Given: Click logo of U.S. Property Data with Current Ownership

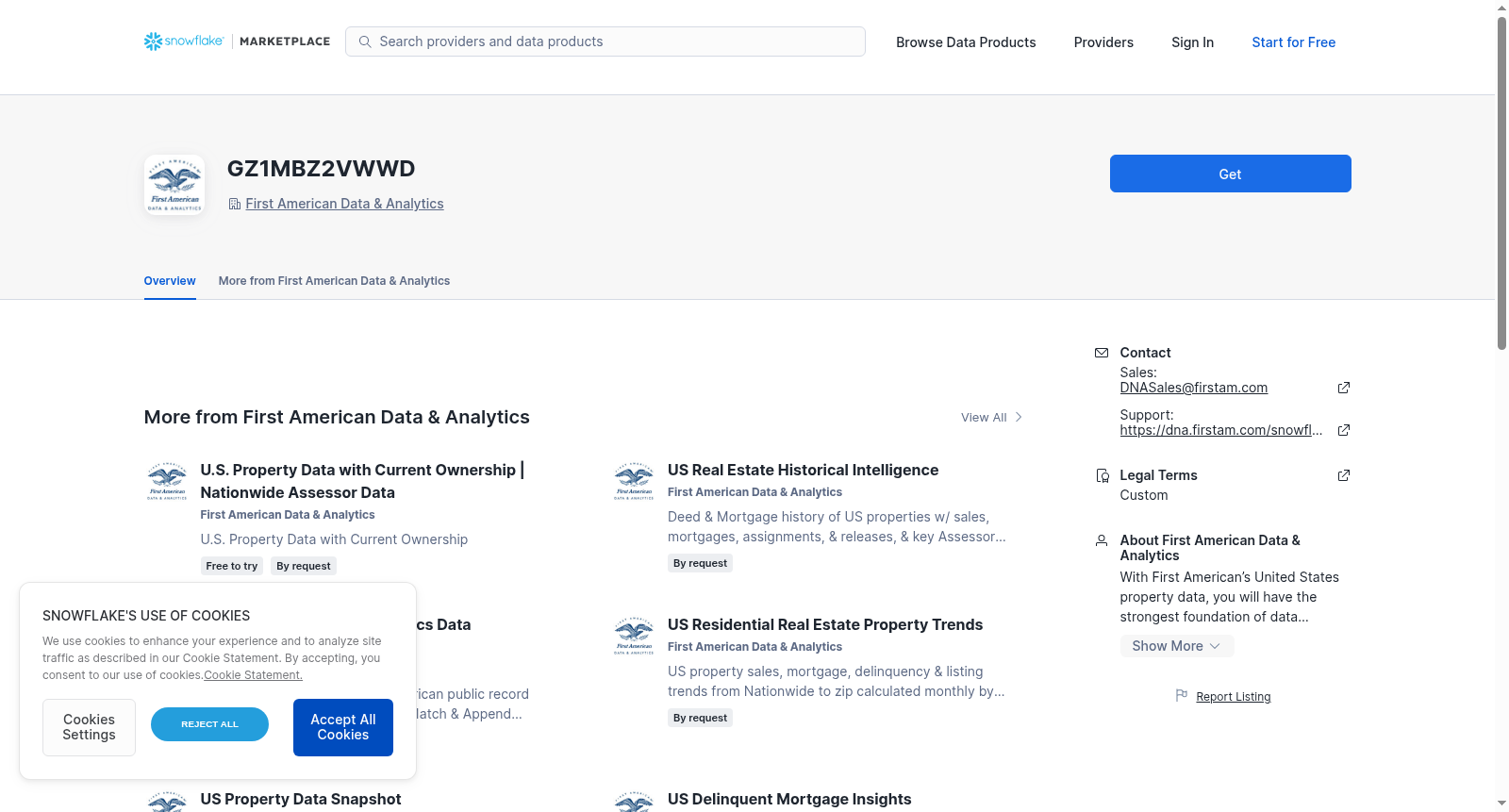Looking at the screenshot, I should point(167,481).
